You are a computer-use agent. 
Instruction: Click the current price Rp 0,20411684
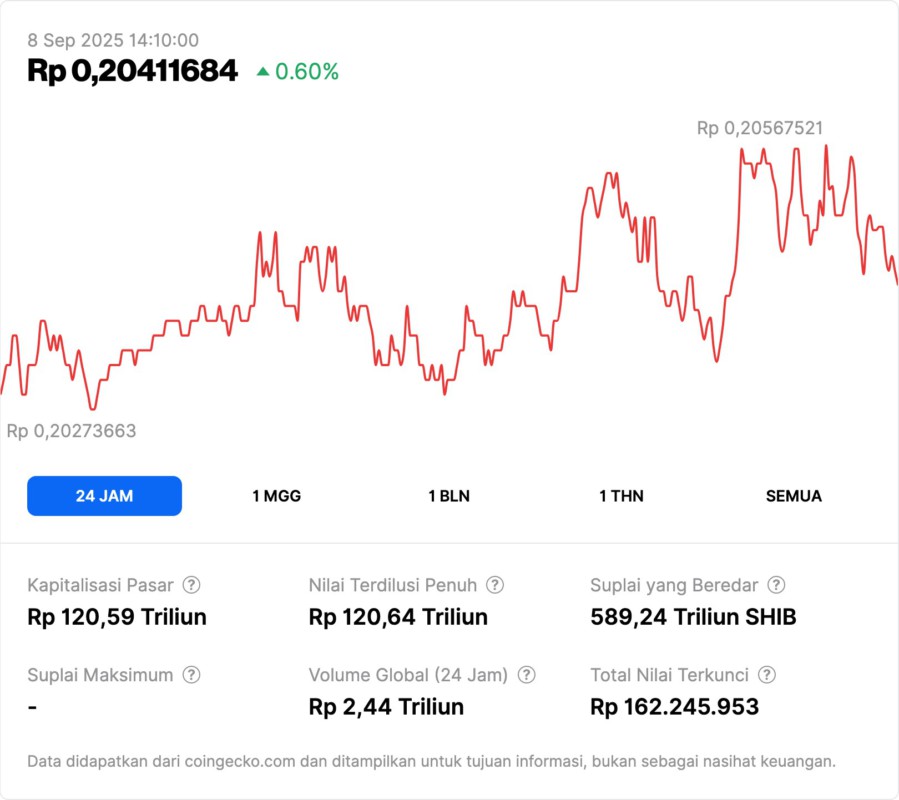coord(132,71)
